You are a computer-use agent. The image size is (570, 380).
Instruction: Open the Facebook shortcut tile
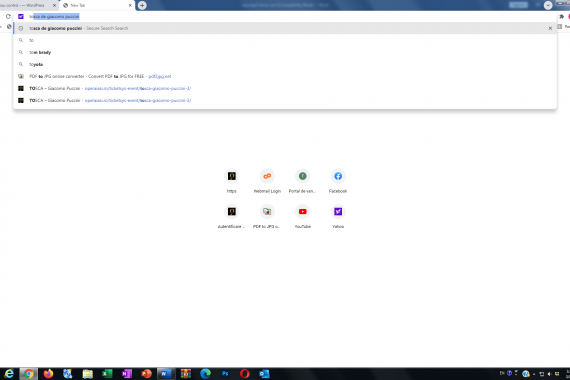(338, 181)
